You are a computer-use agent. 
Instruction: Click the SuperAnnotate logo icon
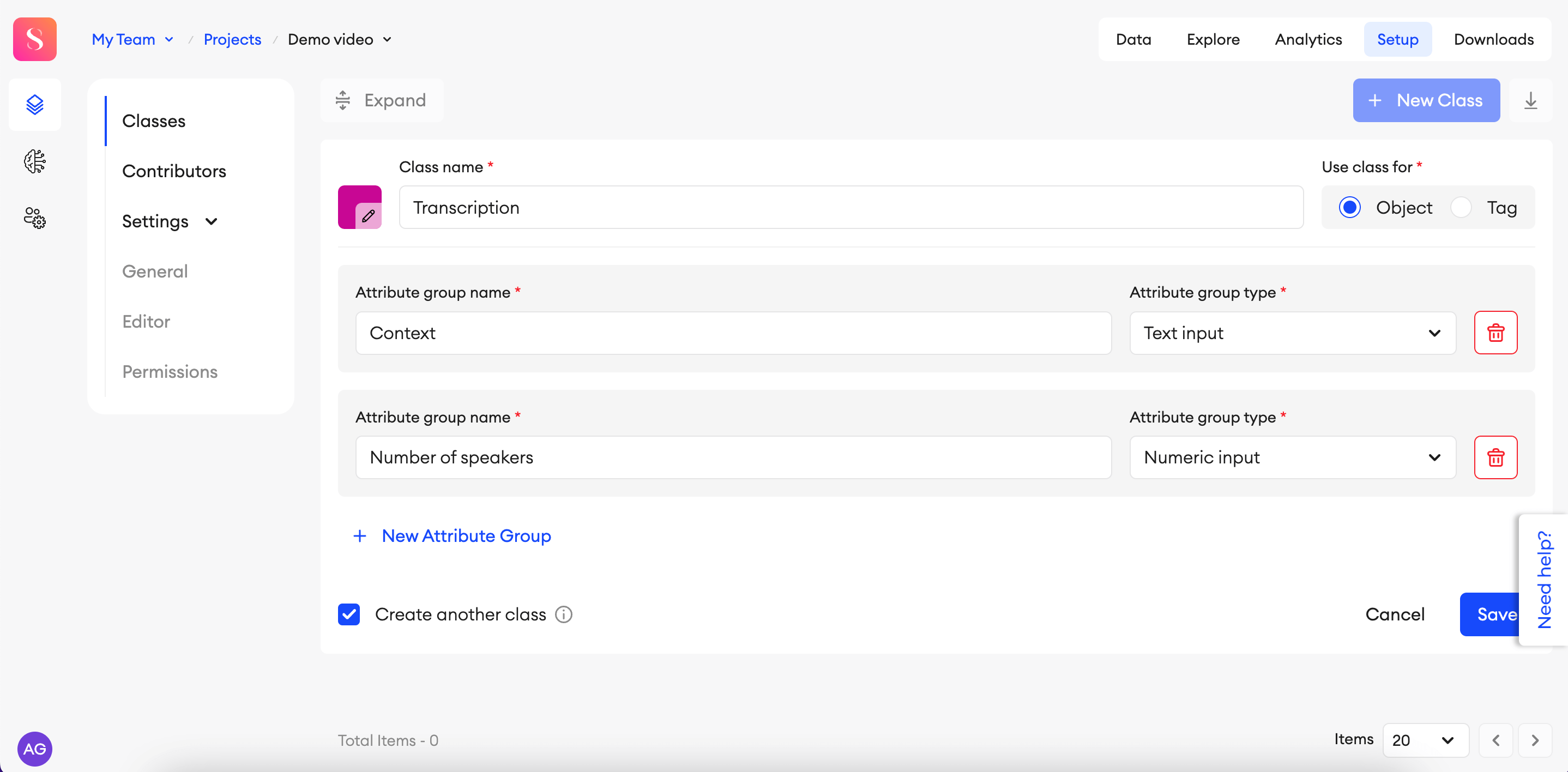pyautogui.click(x=35, y=39)
